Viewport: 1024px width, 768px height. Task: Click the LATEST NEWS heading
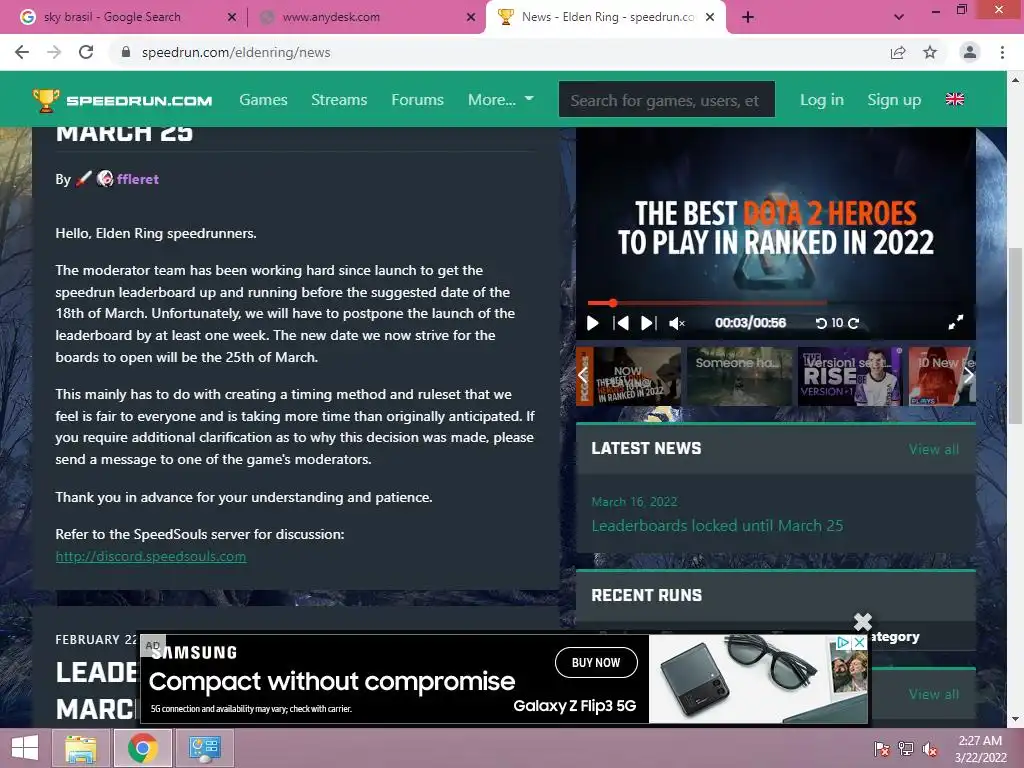646,449
